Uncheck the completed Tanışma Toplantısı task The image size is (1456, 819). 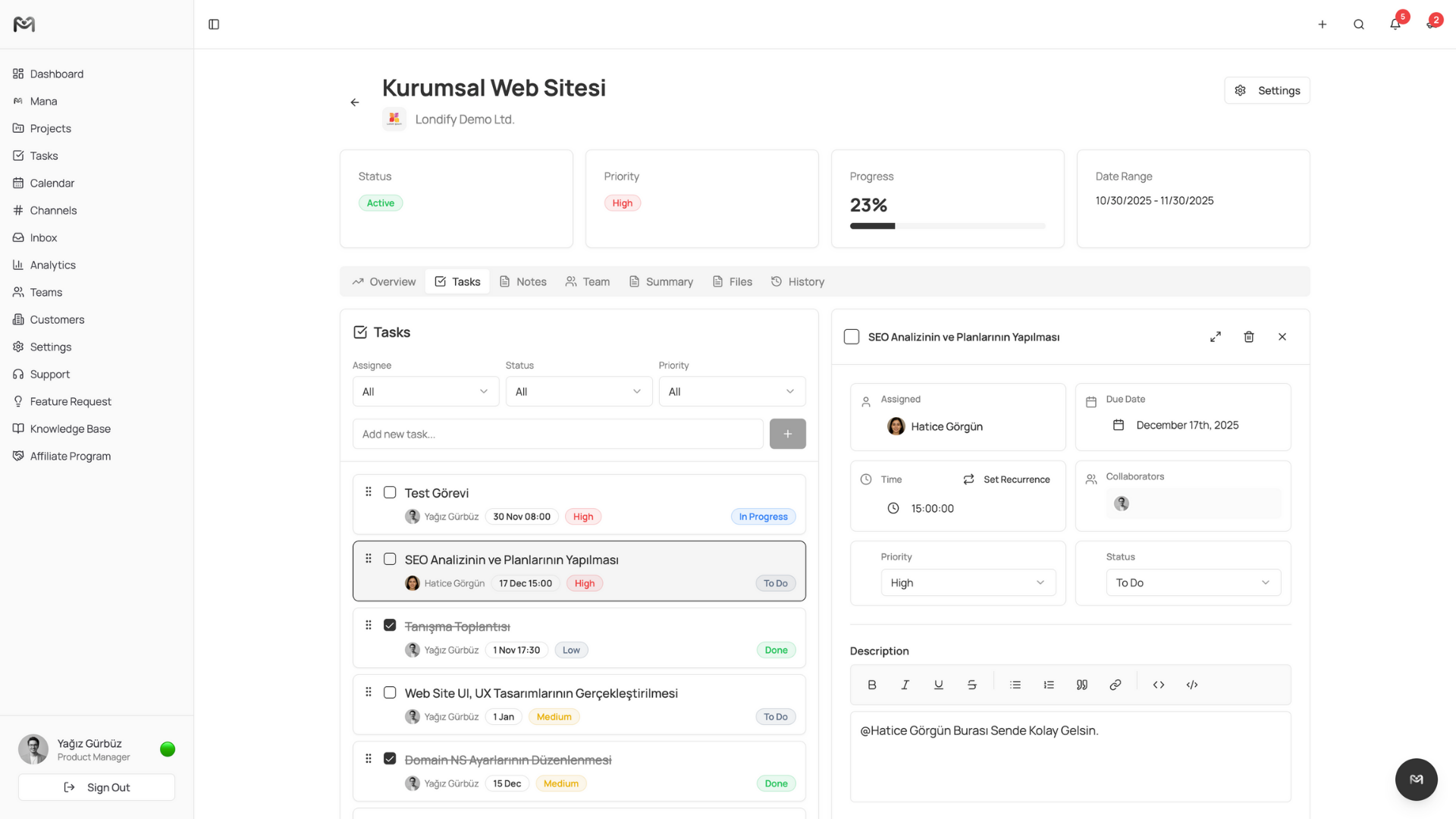pyautogui.click(x=390, y=625)
